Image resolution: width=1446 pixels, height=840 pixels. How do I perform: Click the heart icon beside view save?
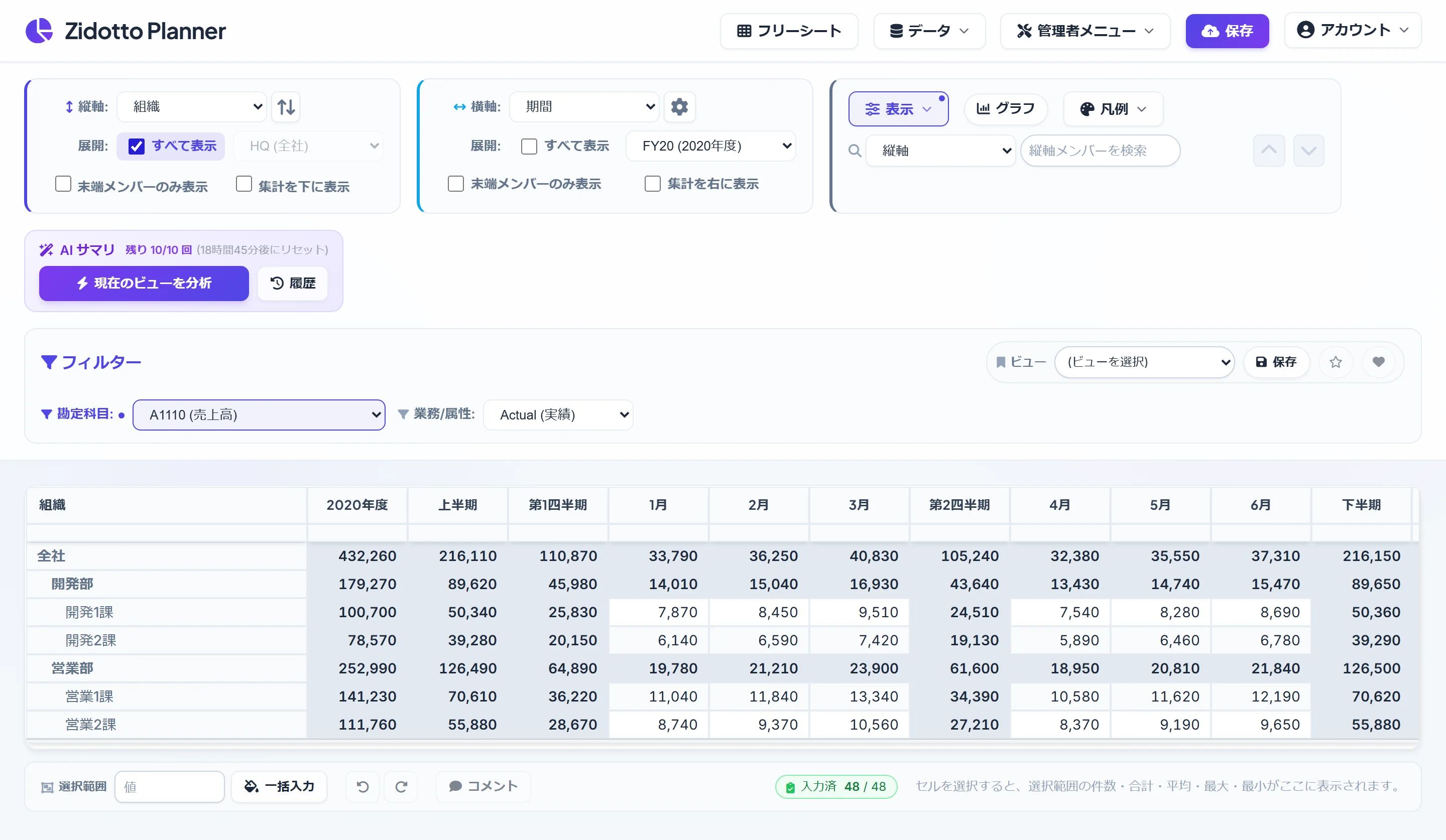pos(1378,362)
